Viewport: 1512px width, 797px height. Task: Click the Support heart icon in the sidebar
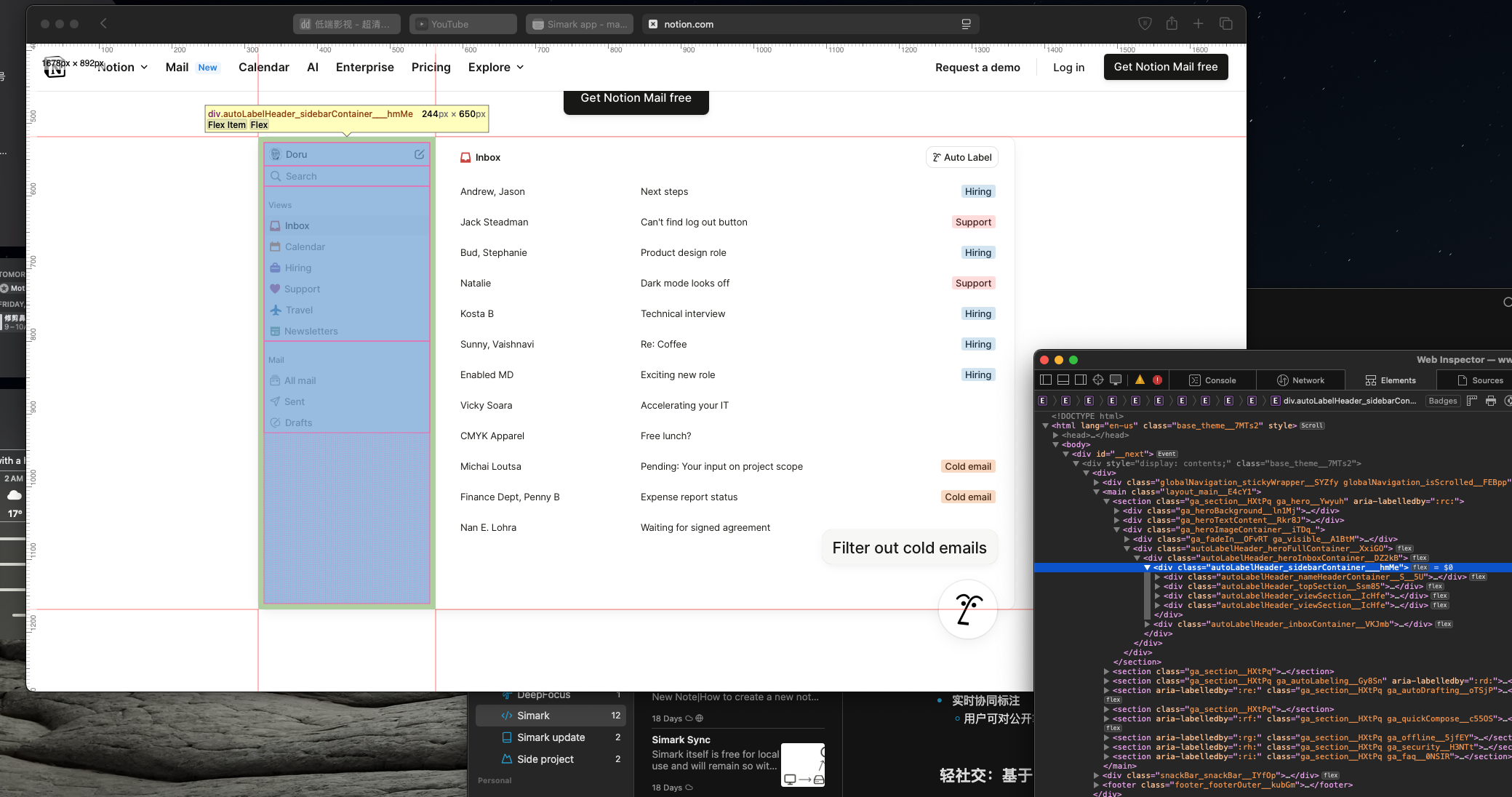click(275, 289)
